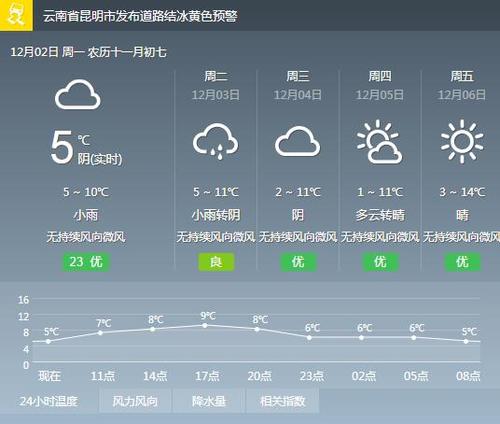Click today's cloudy weather icon
Screen dimensions: 500x424
click(x=78, y=94)
